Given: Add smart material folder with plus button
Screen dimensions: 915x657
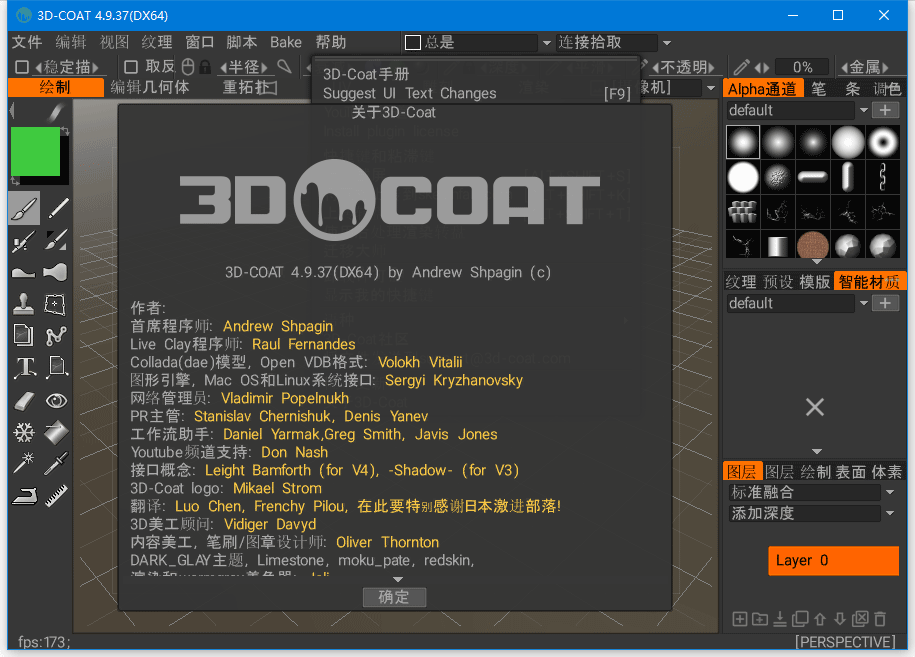Looking at the screenshot, I should [x=885, y=303].
